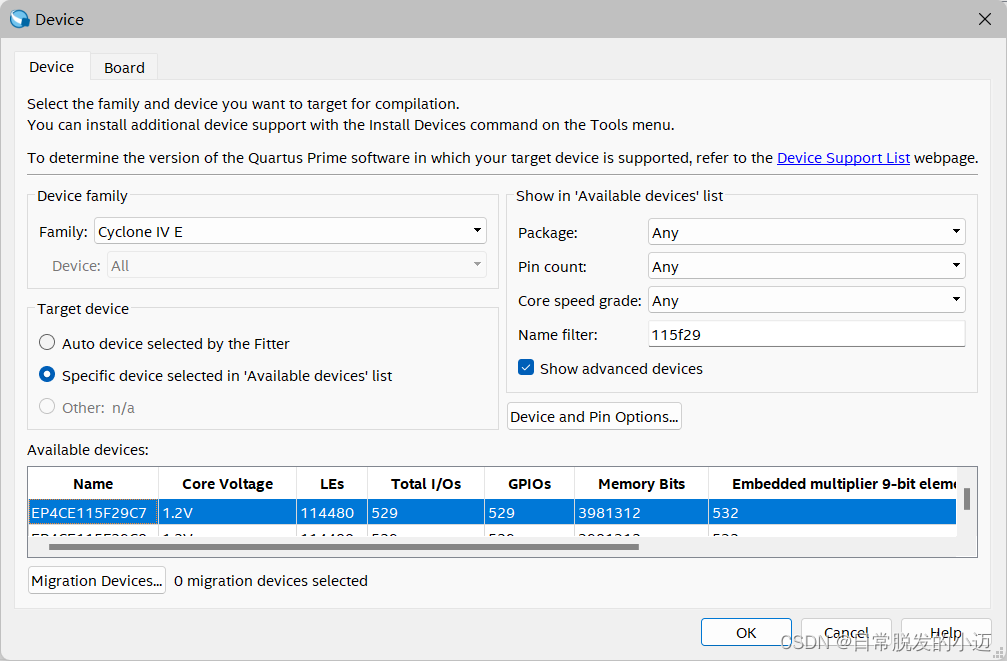Click the '0 migration devices selected' text
Image resolution: width=1007 pixels, height=661 pixels.
tap(270, 581)
